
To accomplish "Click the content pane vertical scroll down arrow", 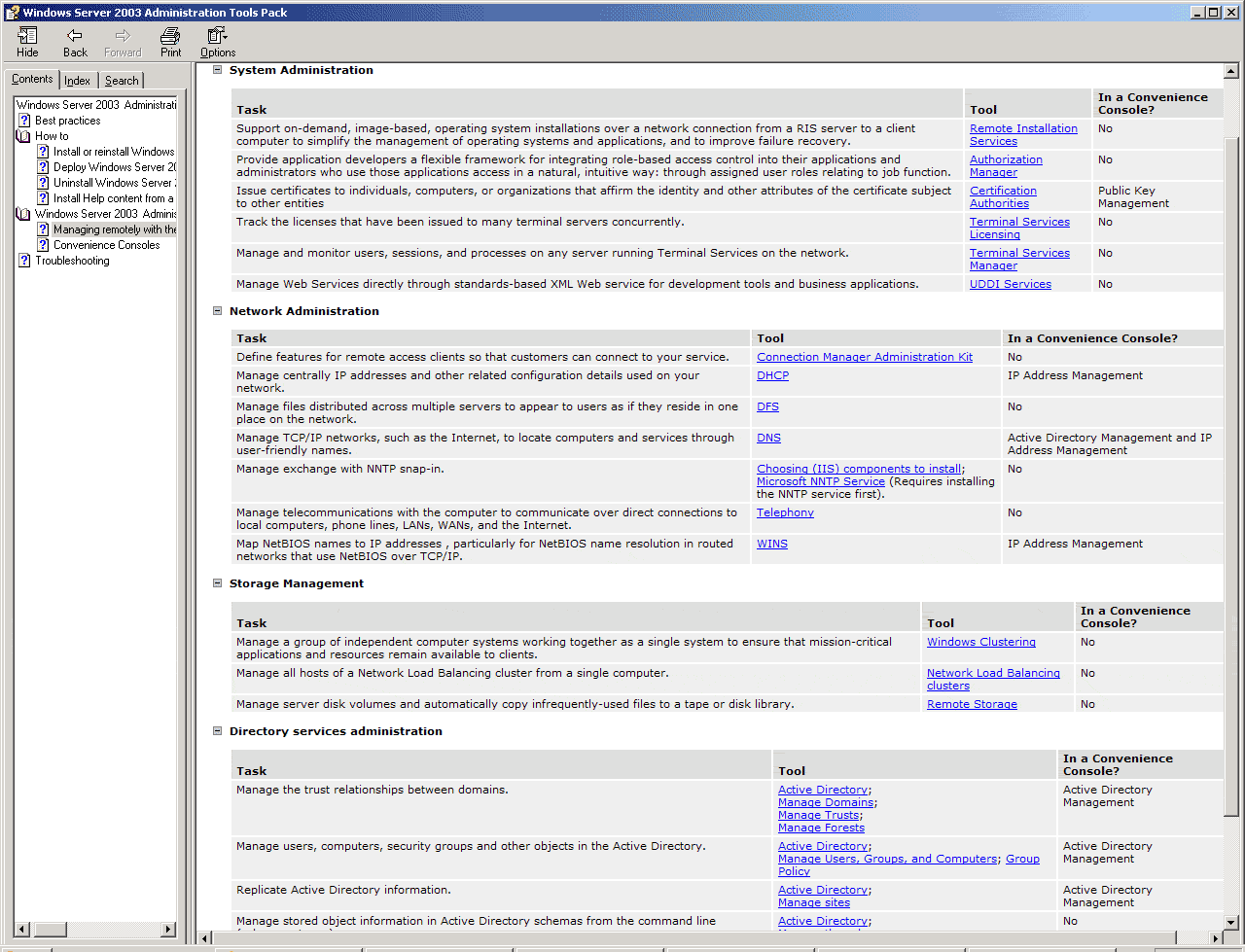I will click(x=1231, y=922).
